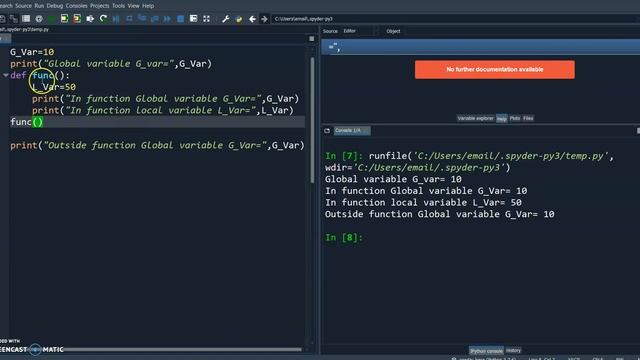
Task: Click the L_Var=50 code line
Action: pos(54,87)
